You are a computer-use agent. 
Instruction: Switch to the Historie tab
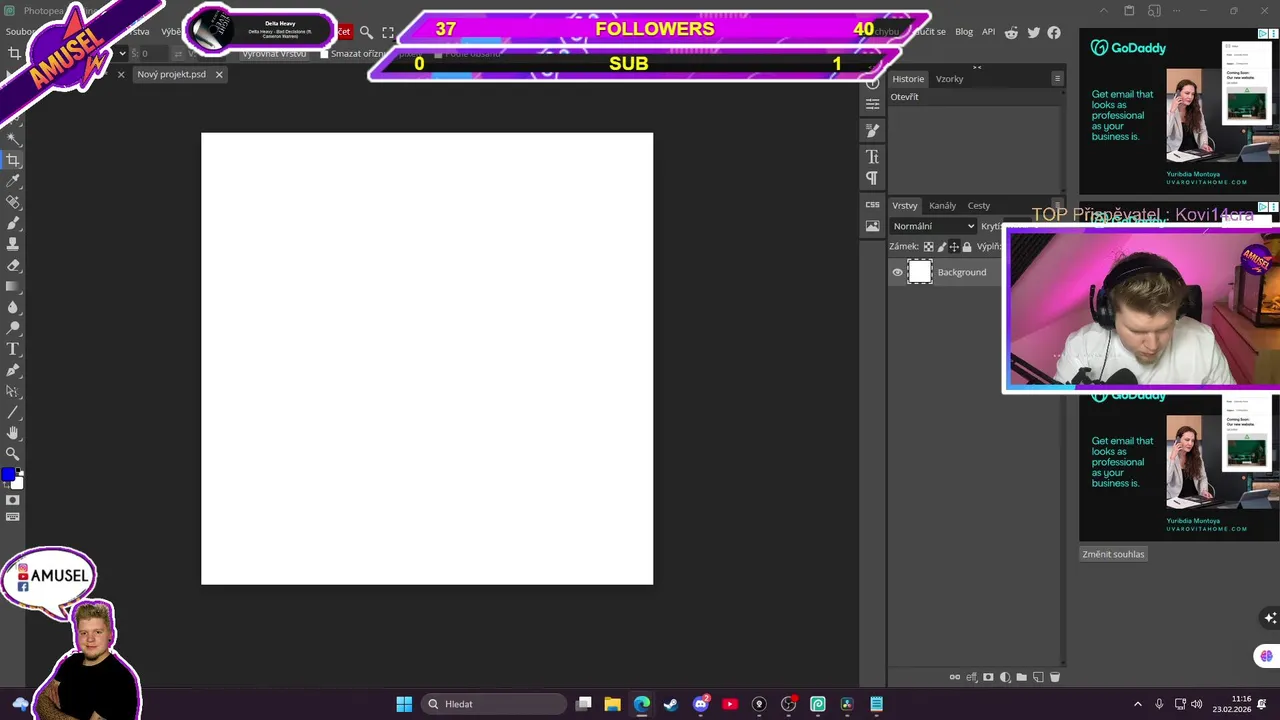point(908,79)
